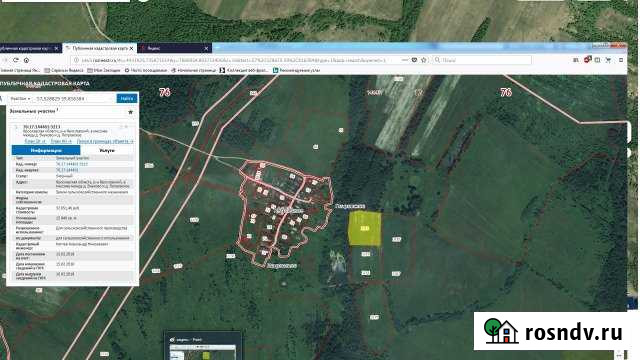Open the Мои Закладки bookmark folder

(104, 70)
